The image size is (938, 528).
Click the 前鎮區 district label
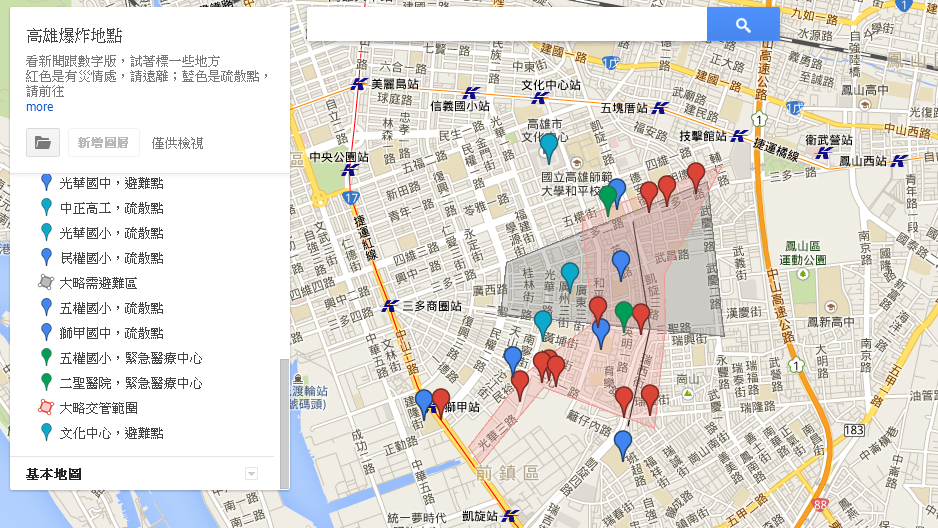click(x=507, y=474)
